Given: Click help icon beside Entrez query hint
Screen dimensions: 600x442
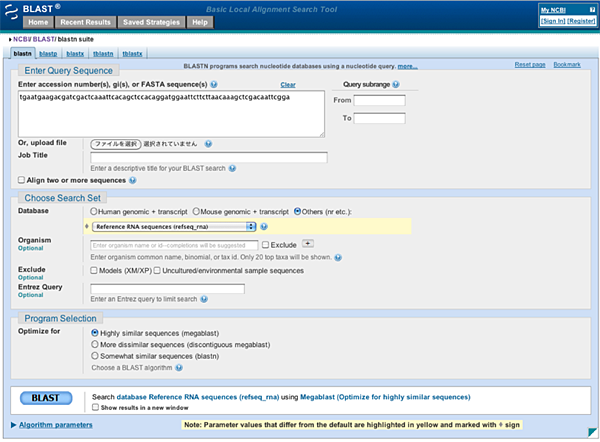Looking at the screenshot, I should coord(204,299).
